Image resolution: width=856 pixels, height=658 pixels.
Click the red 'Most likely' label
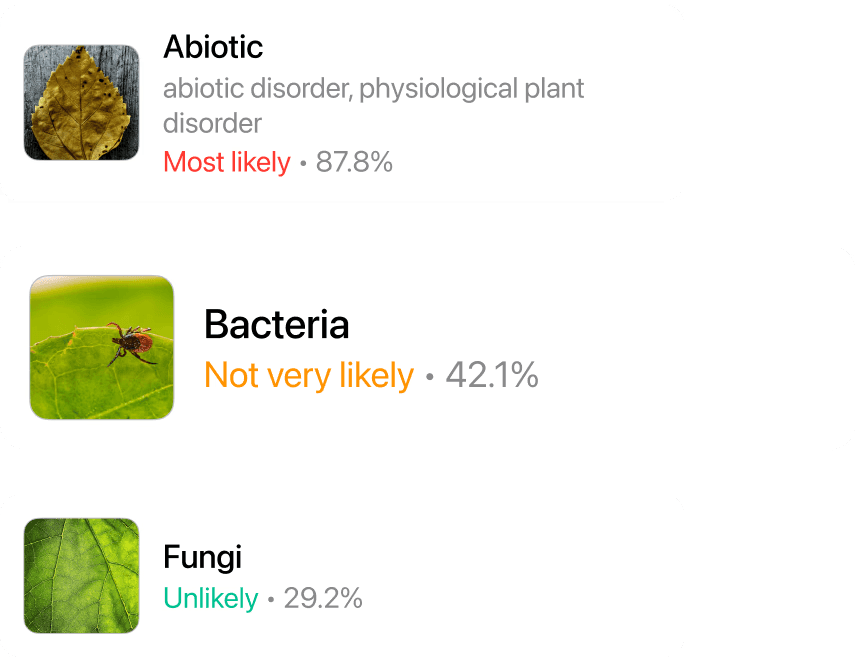(227, 162)
